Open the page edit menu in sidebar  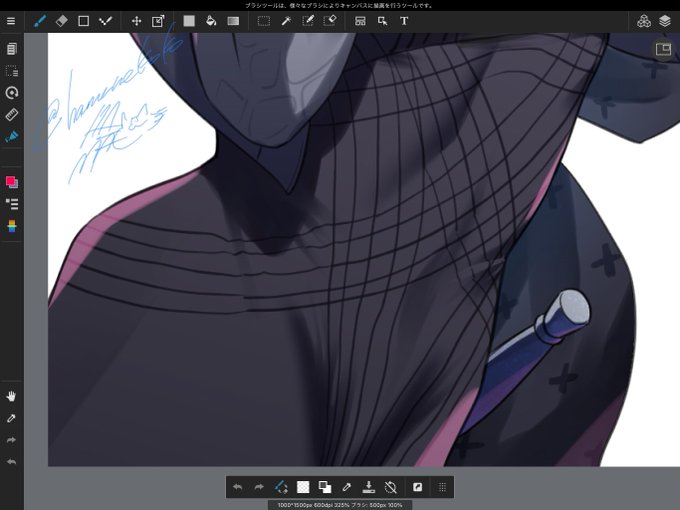[x=12, y=49]
